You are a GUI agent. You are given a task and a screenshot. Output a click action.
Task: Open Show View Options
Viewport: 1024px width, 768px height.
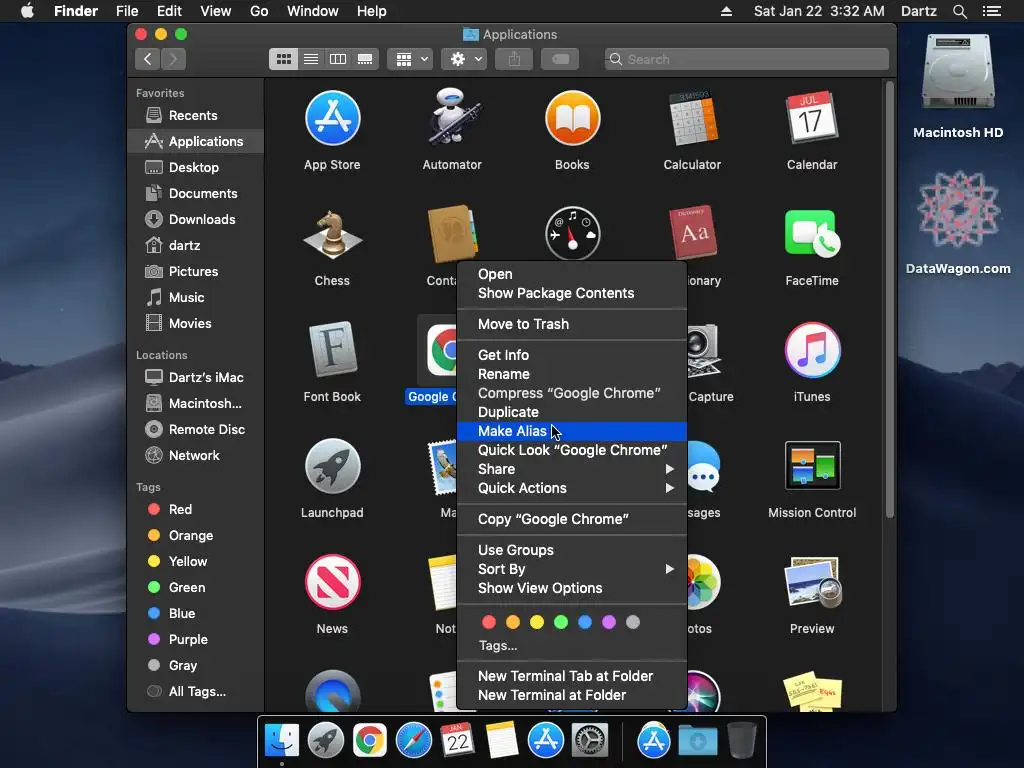click(572, 588)
